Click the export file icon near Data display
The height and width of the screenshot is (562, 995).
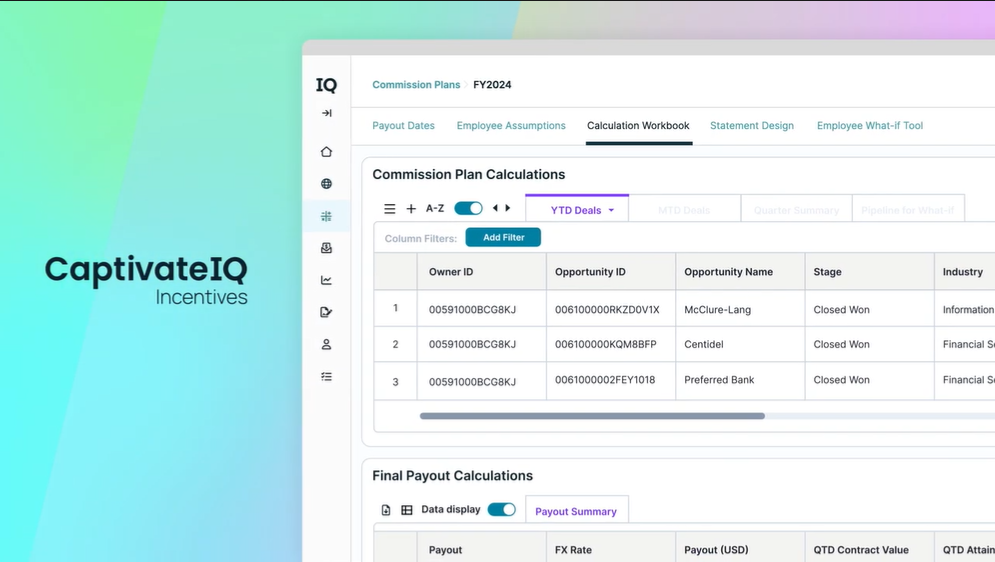[386, 510]
